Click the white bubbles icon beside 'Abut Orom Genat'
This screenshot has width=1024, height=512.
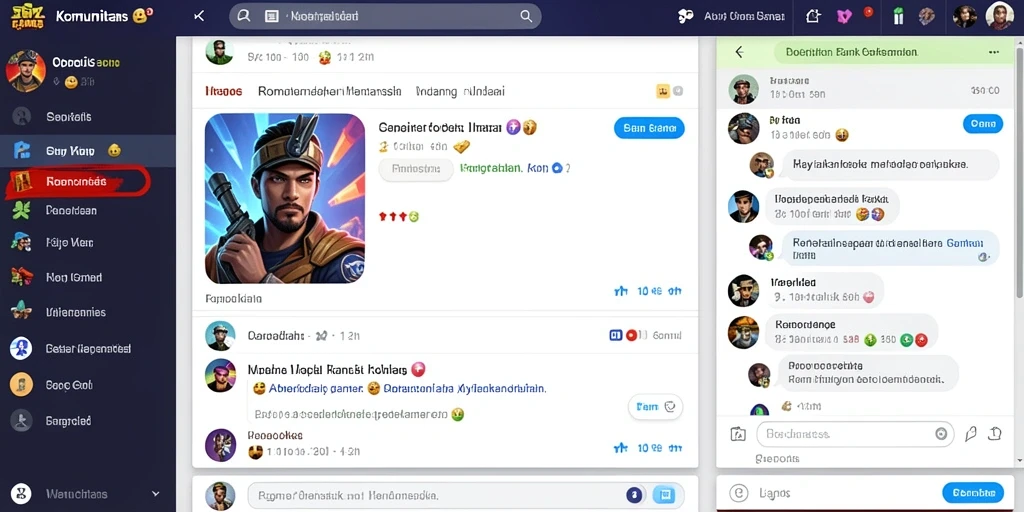pyautogui.click(x=685, y=16)
